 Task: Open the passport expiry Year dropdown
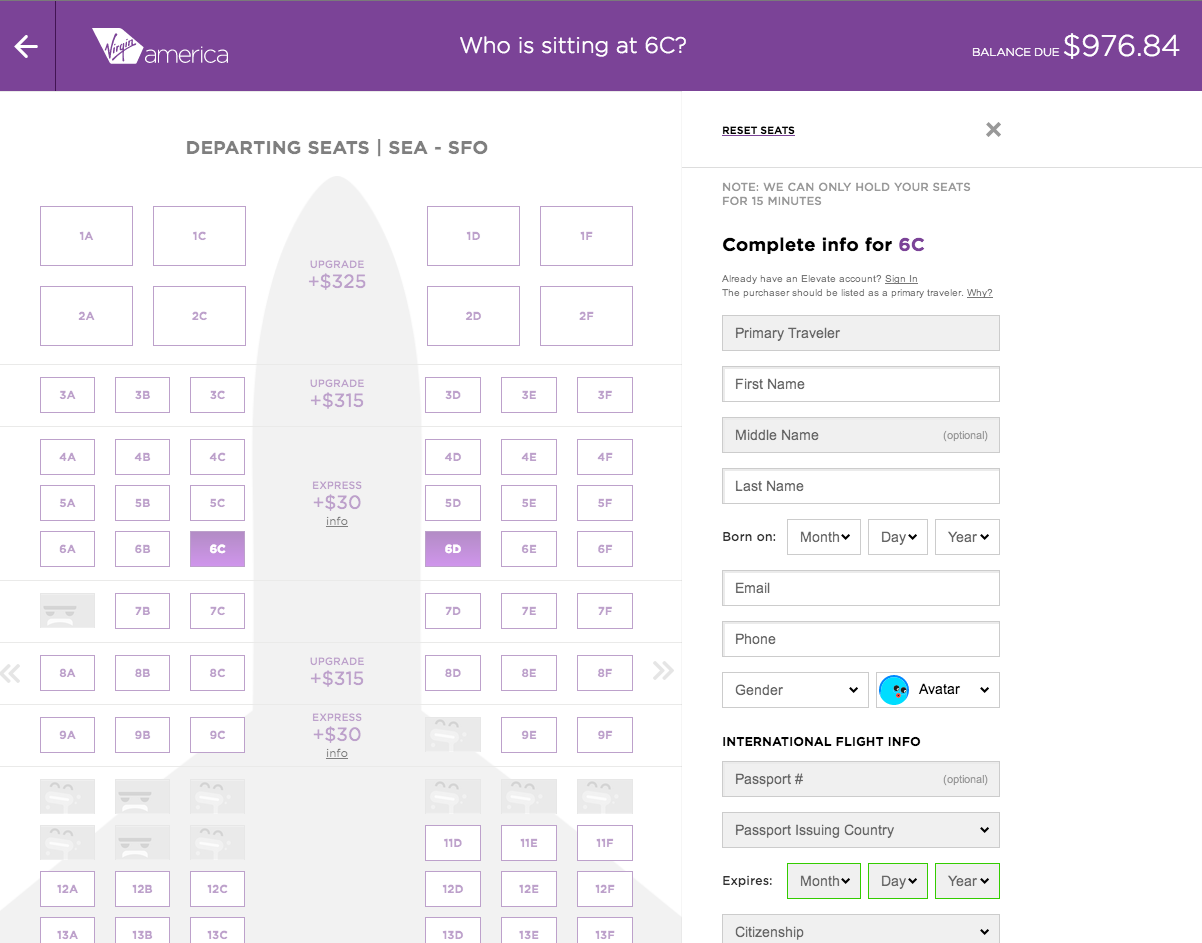967,881
